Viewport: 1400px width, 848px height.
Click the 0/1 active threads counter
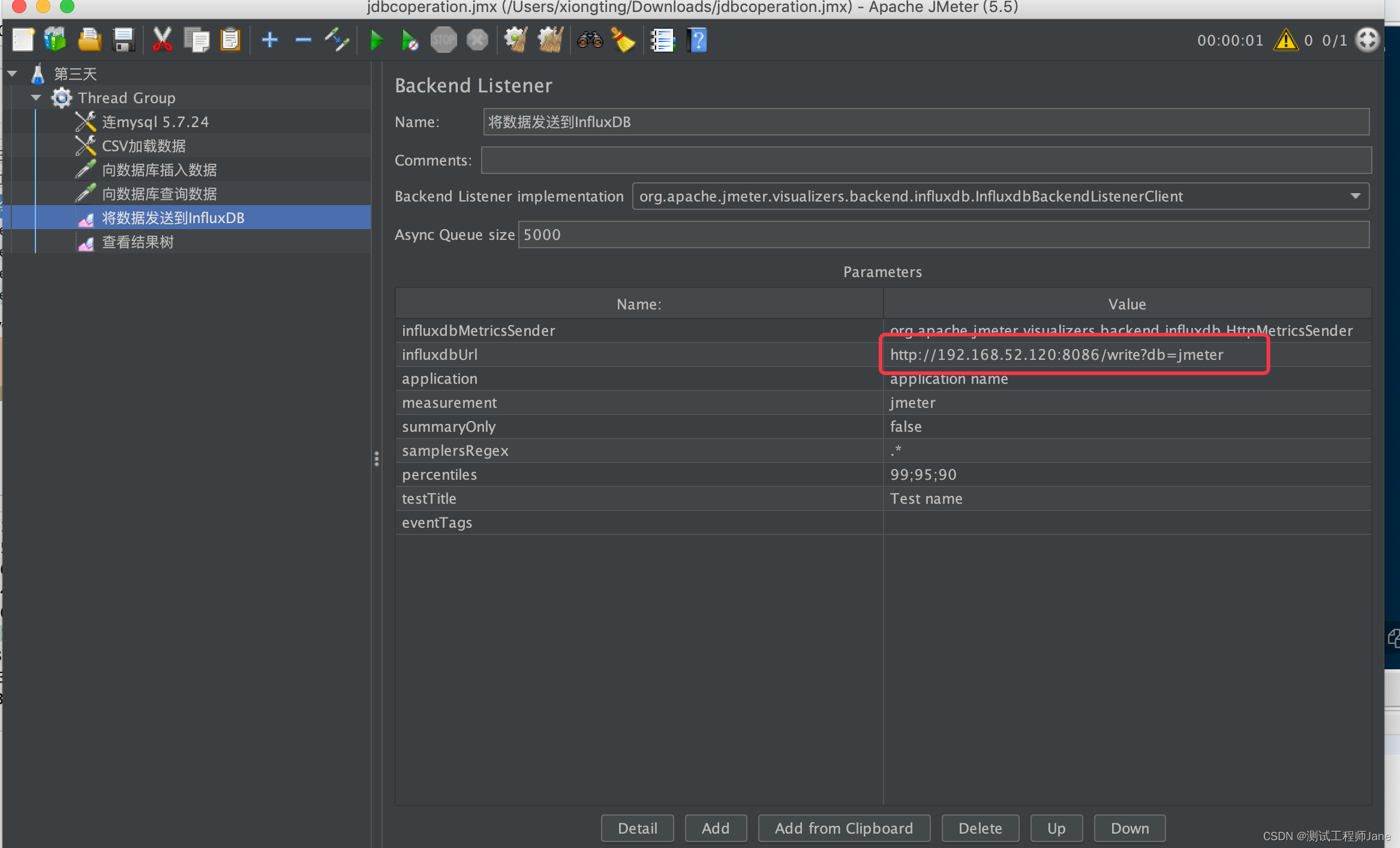coord(1335,40)
